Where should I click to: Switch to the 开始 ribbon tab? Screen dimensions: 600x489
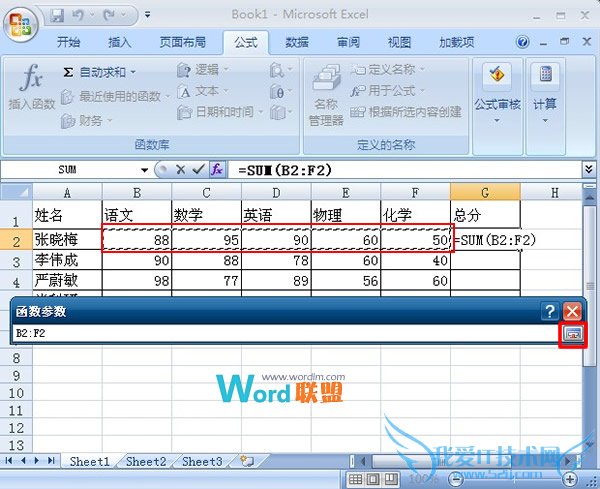(x=68, y=42)
